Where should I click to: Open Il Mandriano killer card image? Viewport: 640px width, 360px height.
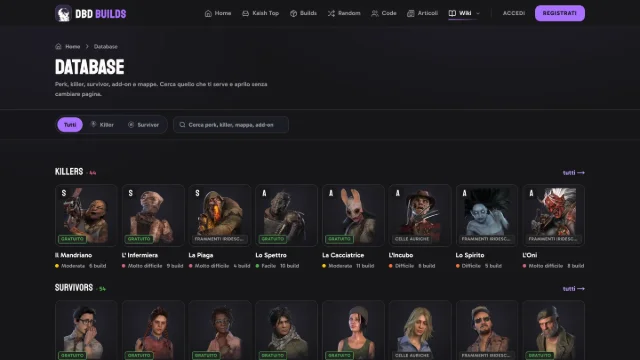click(86, 215)
